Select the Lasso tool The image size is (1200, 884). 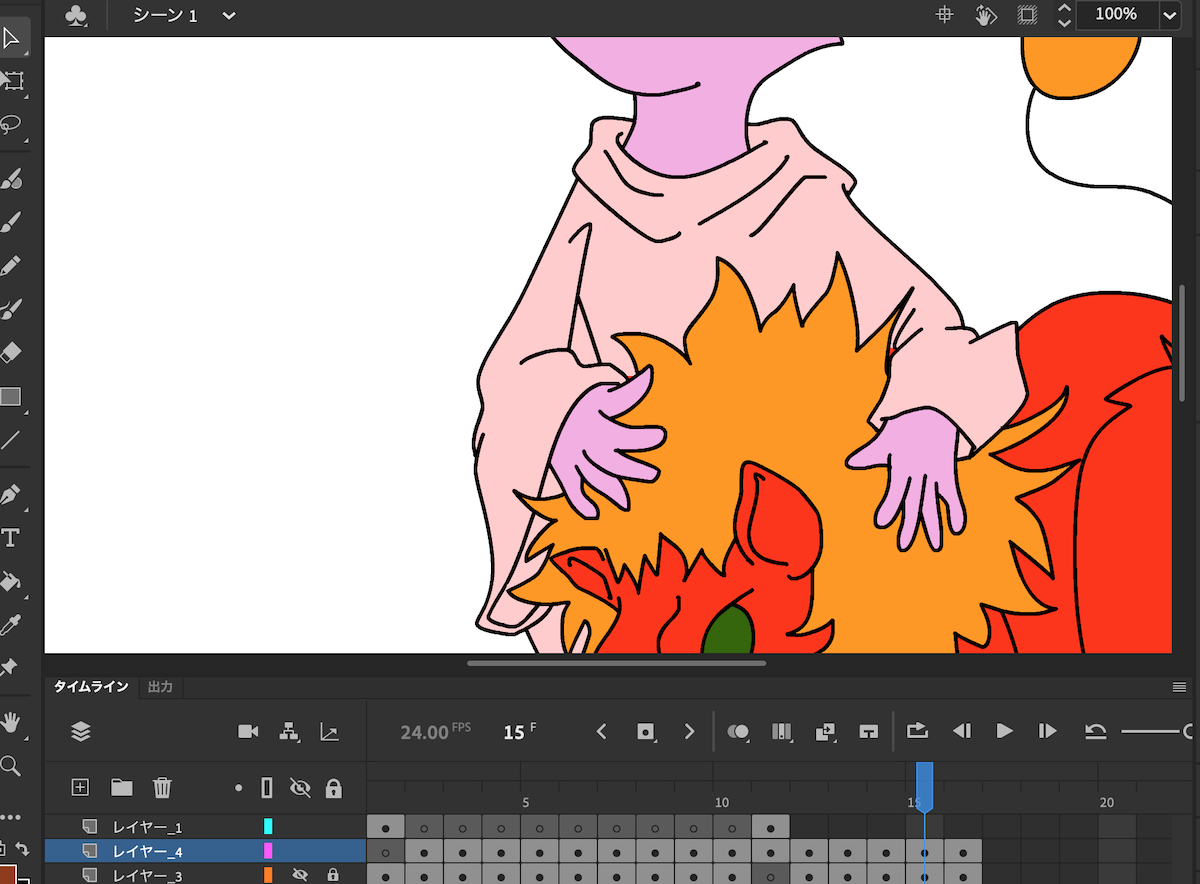click(12, 125)
